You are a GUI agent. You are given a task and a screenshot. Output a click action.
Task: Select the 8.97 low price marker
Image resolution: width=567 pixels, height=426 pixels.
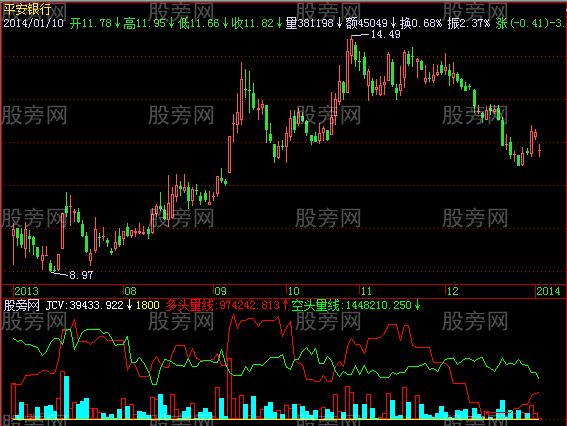pyautogui.click(x=81, y=275)
